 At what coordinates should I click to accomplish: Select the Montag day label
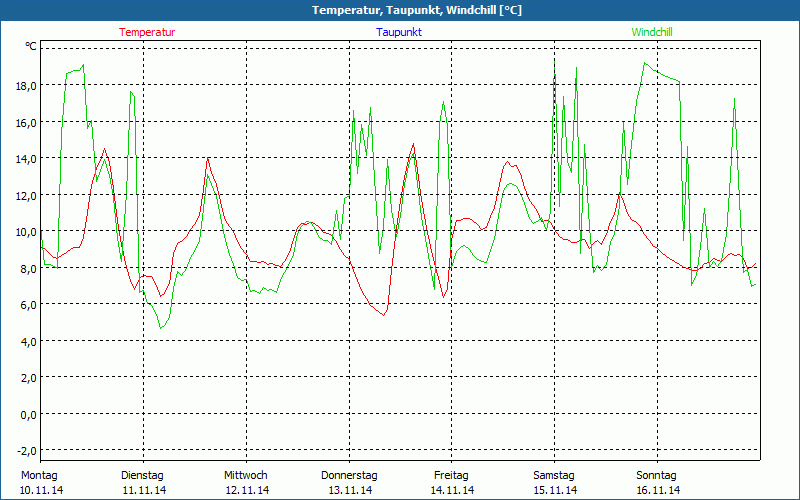tap(39, 475)
